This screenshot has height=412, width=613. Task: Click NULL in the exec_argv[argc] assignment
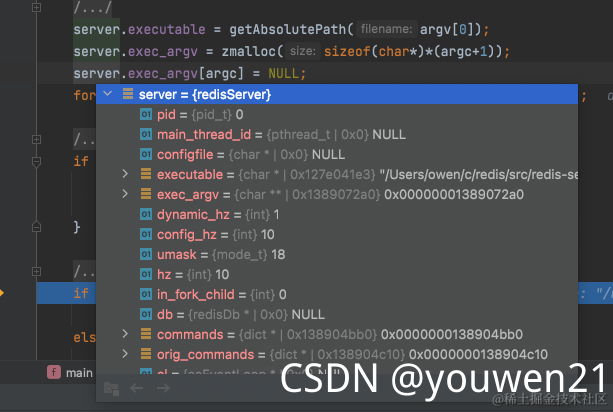283,73
